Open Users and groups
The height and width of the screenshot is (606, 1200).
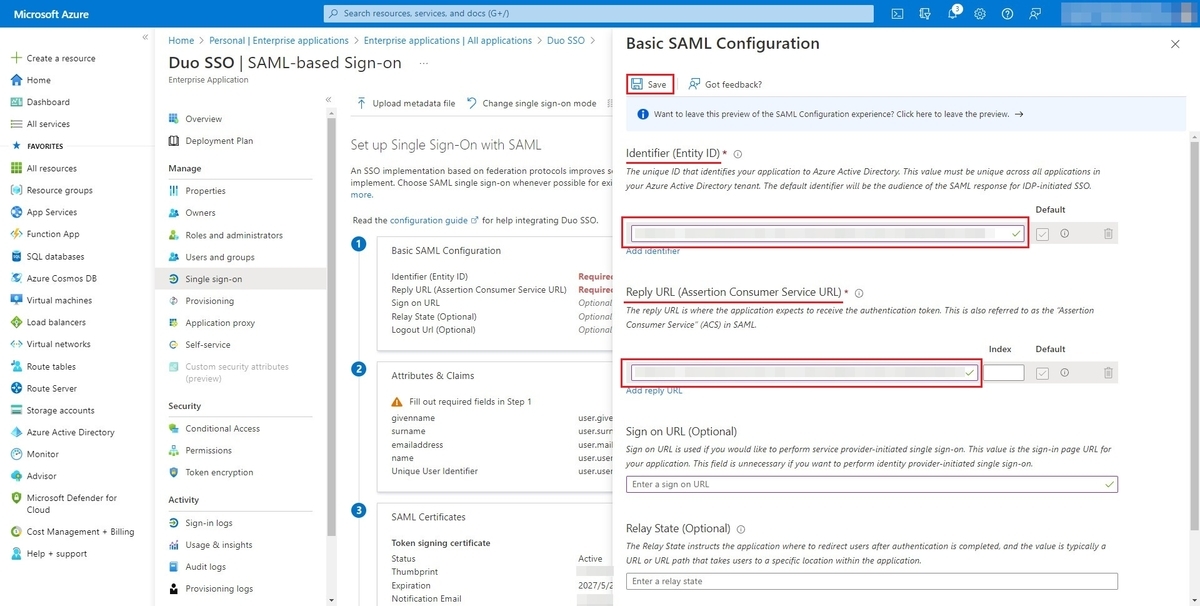pyautogui.click(x=219, y=257)
